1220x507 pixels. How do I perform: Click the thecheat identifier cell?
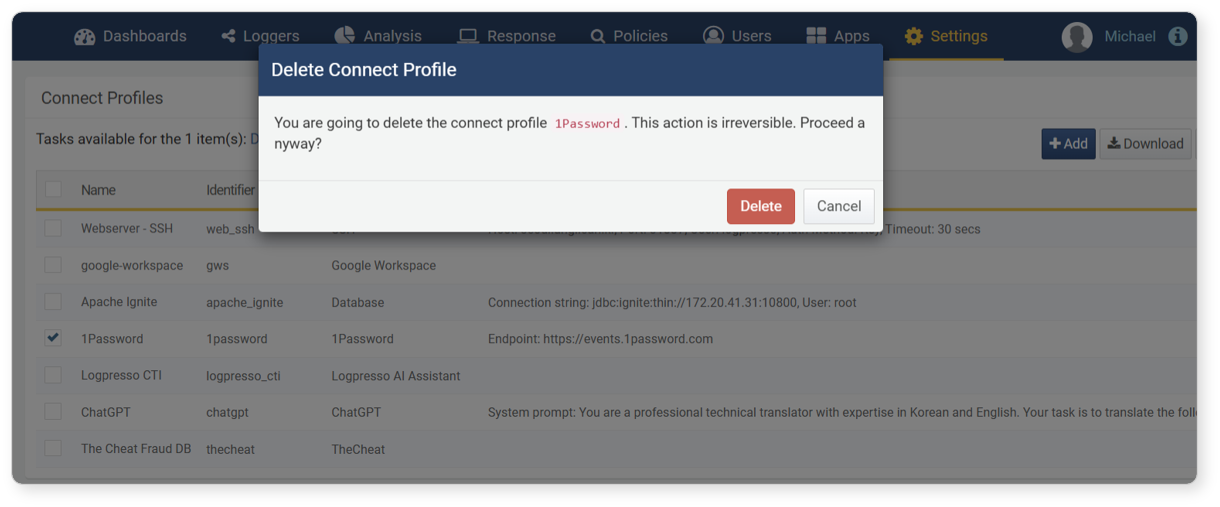pyautogui.click(x=230, y=450)
